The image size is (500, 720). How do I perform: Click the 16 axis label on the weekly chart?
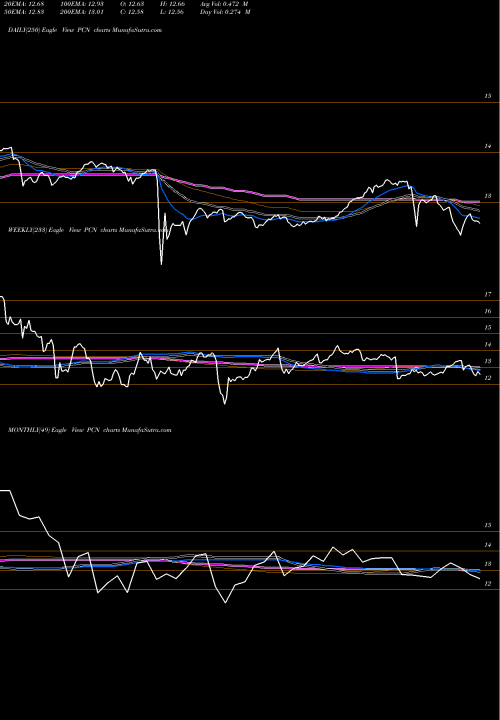488,311
